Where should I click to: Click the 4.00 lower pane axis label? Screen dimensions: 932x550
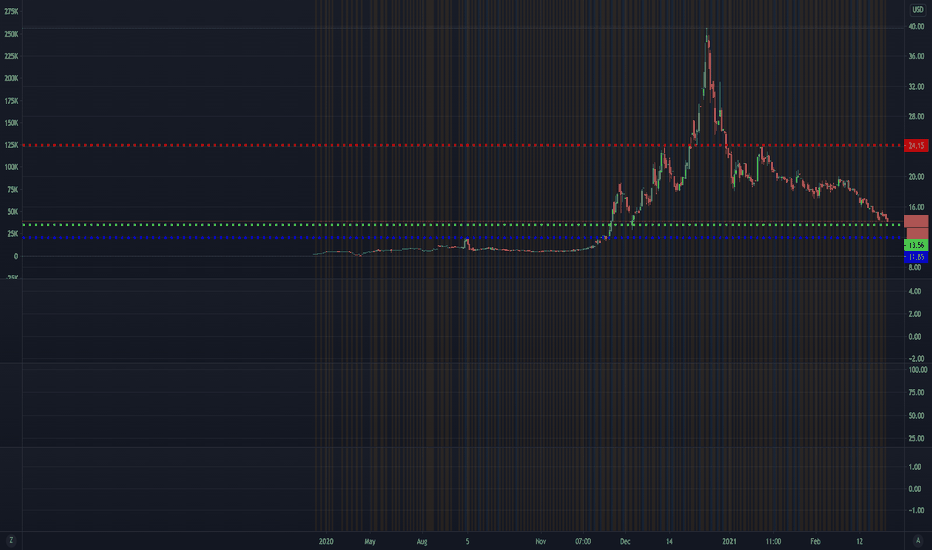click(915, 291)
